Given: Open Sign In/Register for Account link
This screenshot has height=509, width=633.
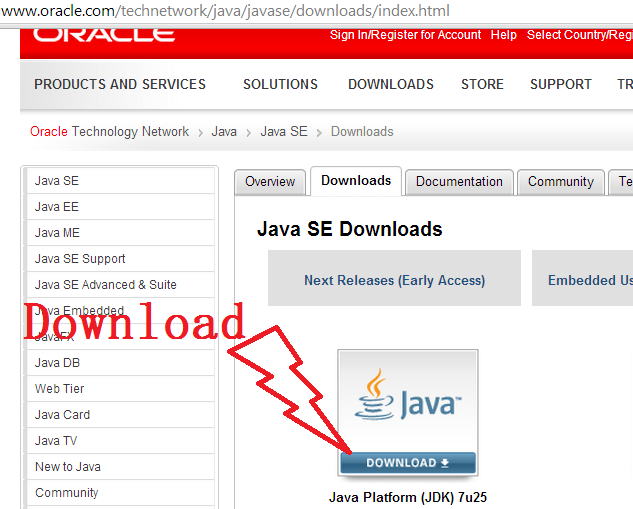Looking at the screenshot, I should pos(405,35).
